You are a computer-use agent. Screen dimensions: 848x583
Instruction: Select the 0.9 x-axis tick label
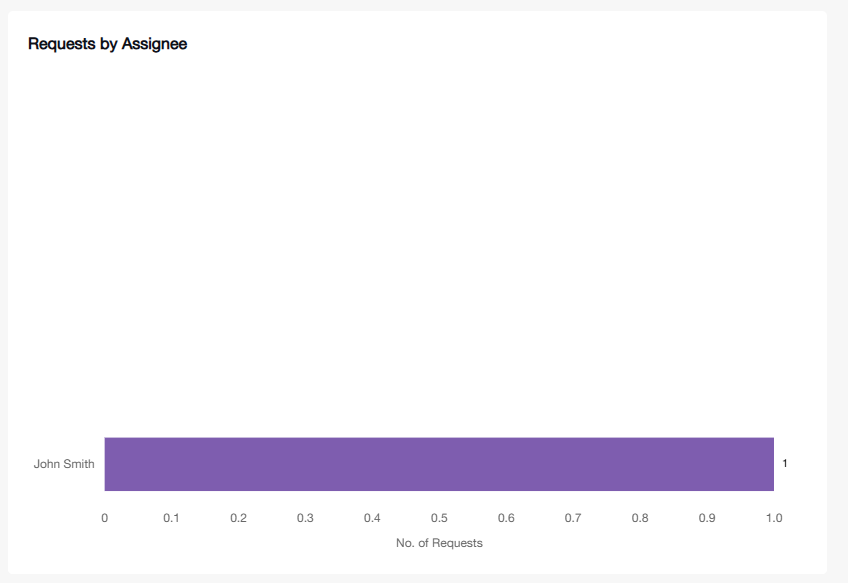(707, 518)
